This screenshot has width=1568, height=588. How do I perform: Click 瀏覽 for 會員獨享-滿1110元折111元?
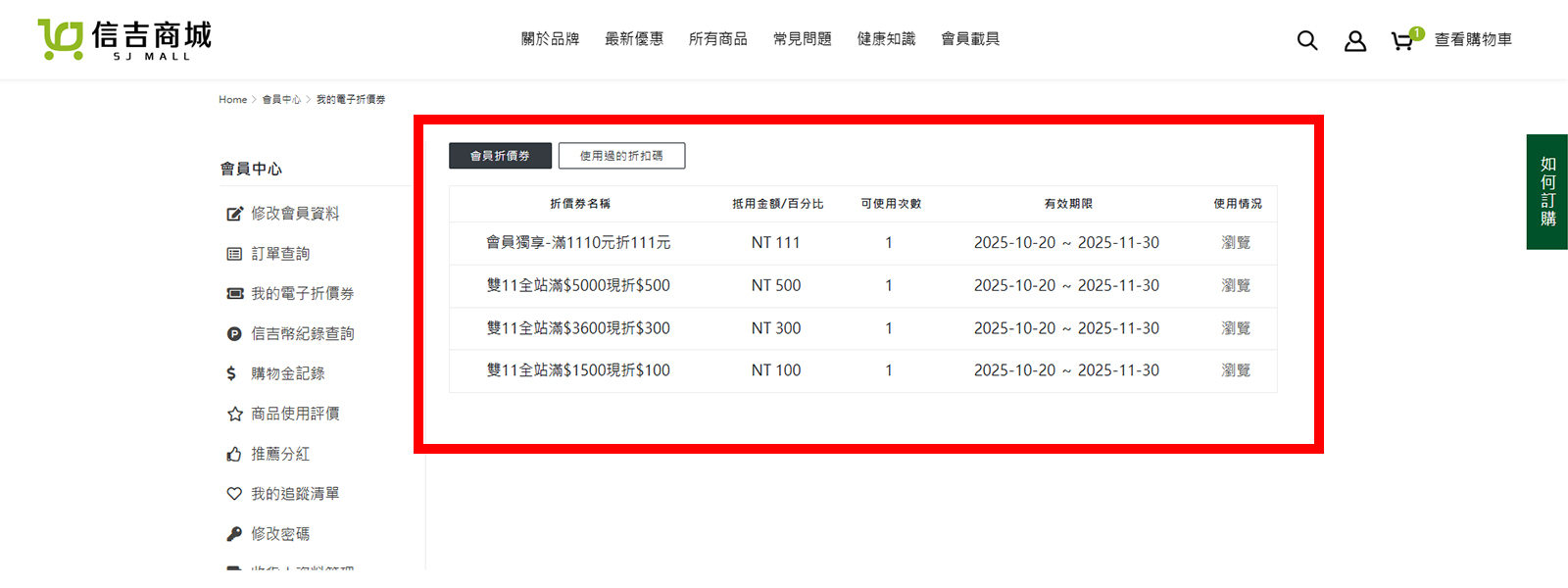point(1236,243)
